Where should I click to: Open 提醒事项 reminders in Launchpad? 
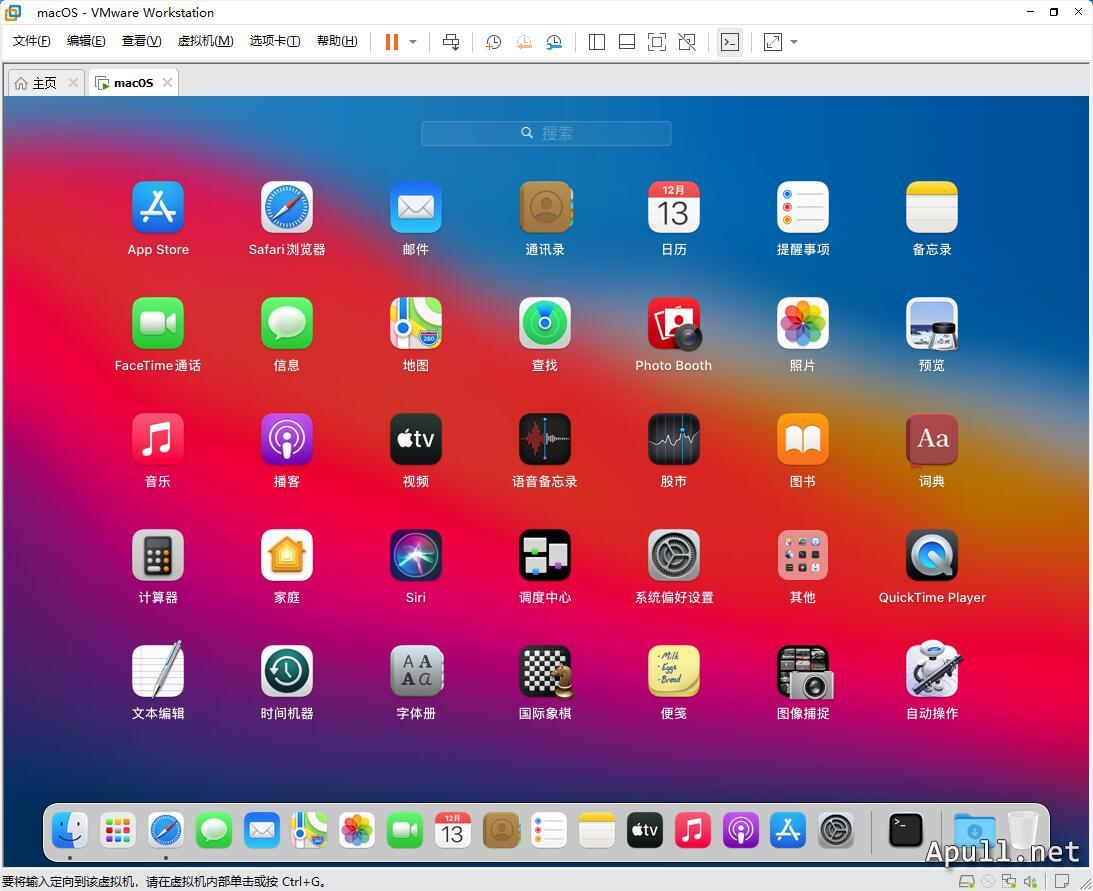coord(802,208)
